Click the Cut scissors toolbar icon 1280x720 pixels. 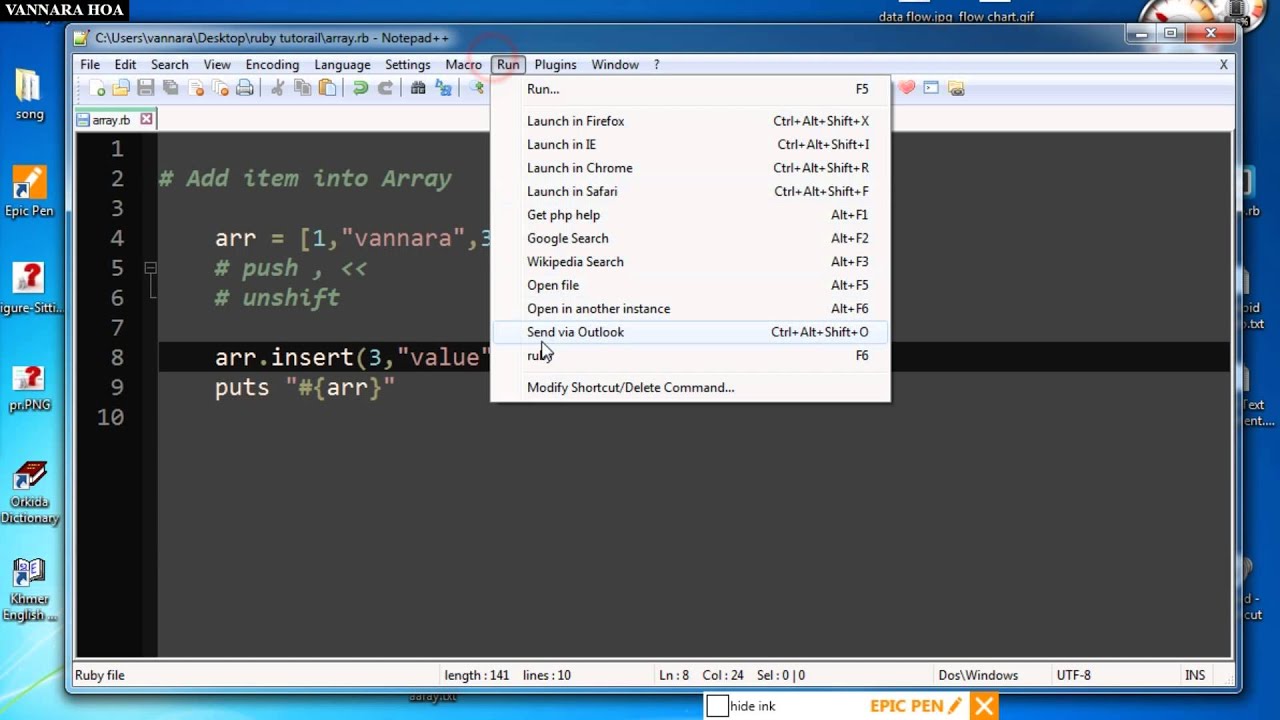pyautogui.click(x=278, y=88)
